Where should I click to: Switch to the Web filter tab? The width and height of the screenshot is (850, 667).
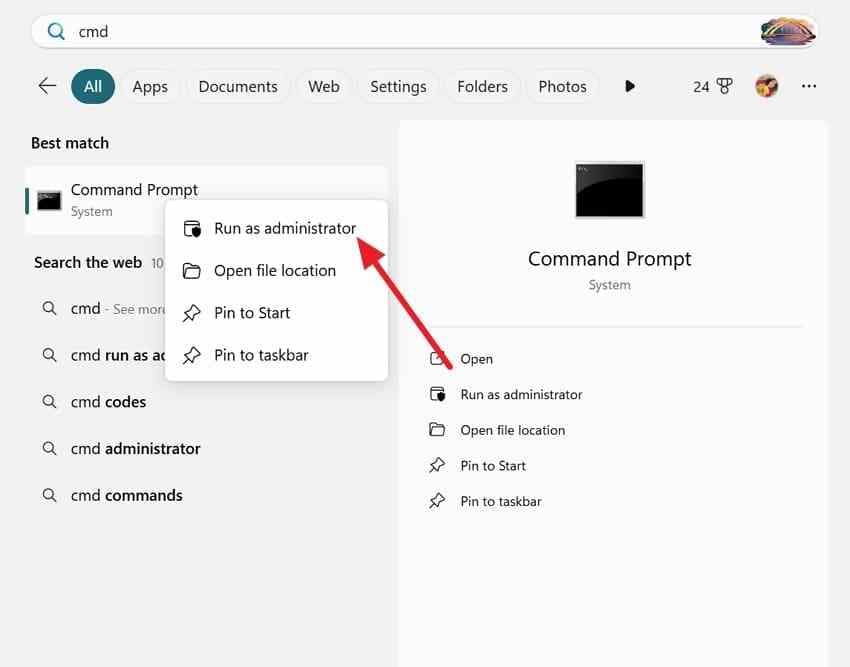324,87
